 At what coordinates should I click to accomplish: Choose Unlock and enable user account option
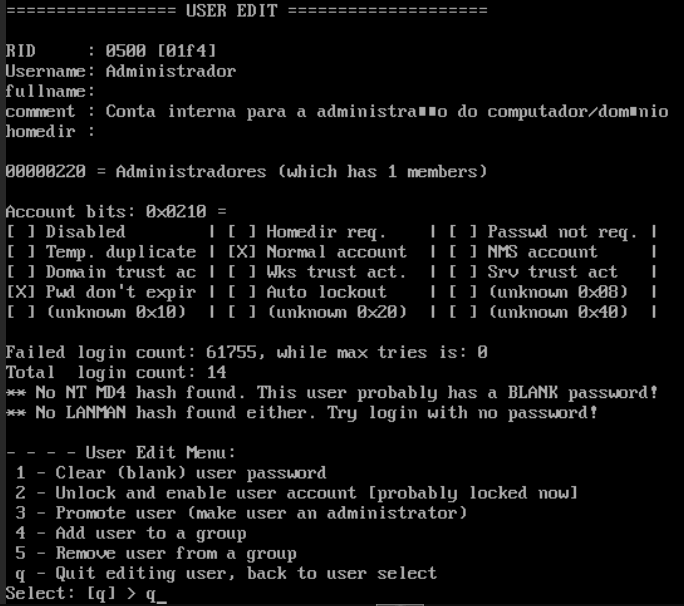coord(295,493)
